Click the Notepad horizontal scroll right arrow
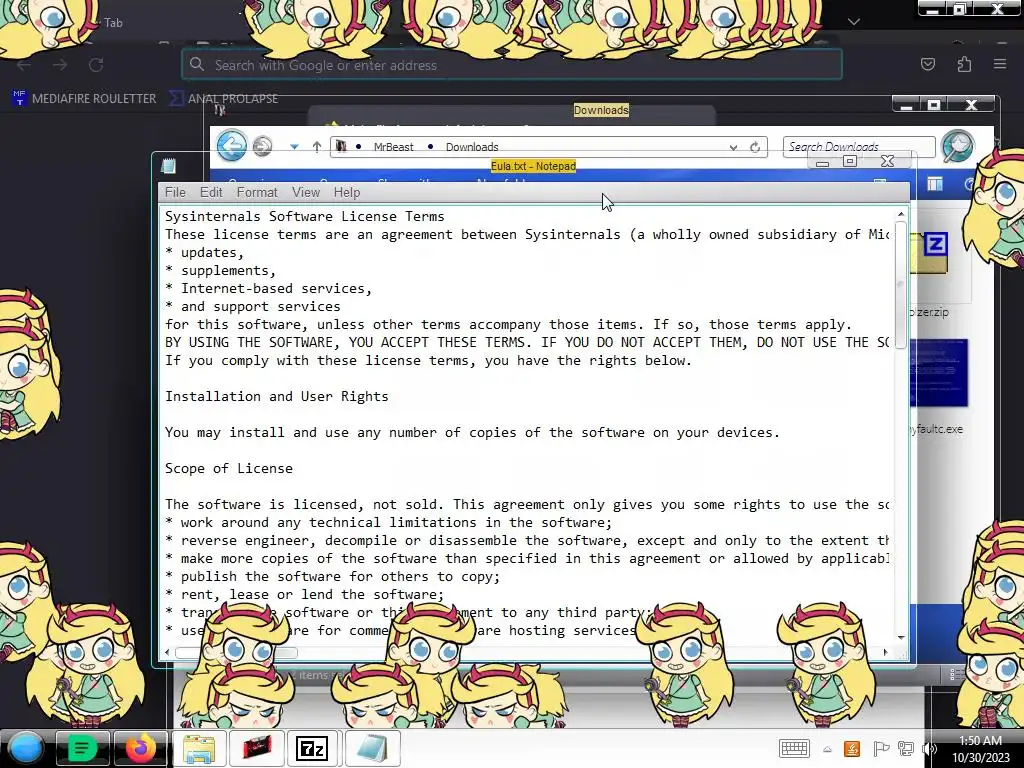 [886, 652]
